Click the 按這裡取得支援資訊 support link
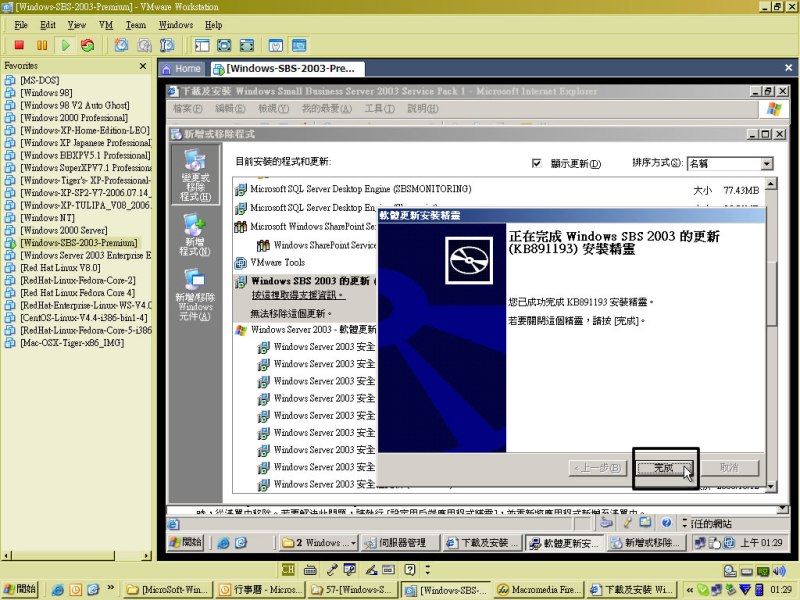The image size is (800, 600). click(x=298, y=295)
